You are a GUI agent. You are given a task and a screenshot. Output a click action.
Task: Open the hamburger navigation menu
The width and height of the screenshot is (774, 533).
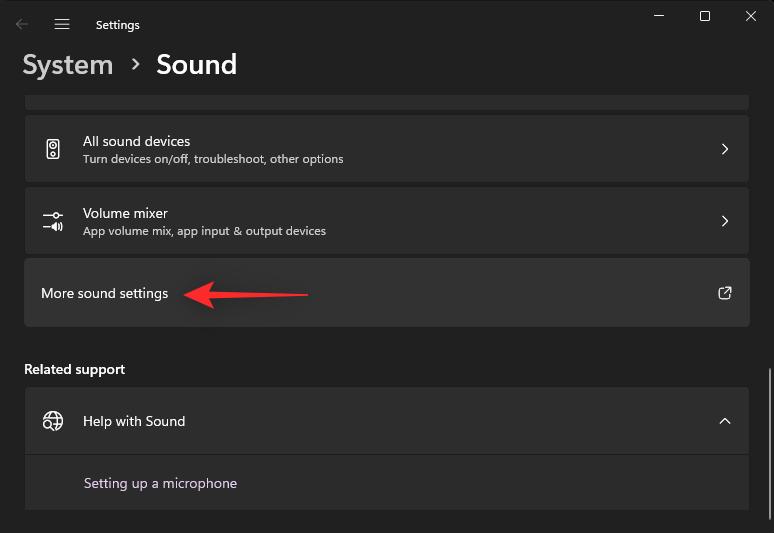tap(62, 24)
